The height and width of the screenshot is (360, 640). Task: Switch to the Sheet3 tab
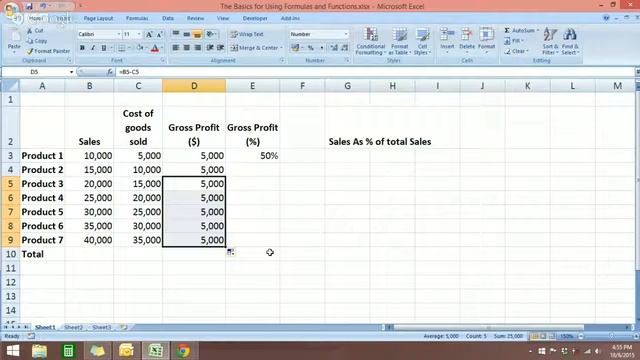tap(102, 327)
